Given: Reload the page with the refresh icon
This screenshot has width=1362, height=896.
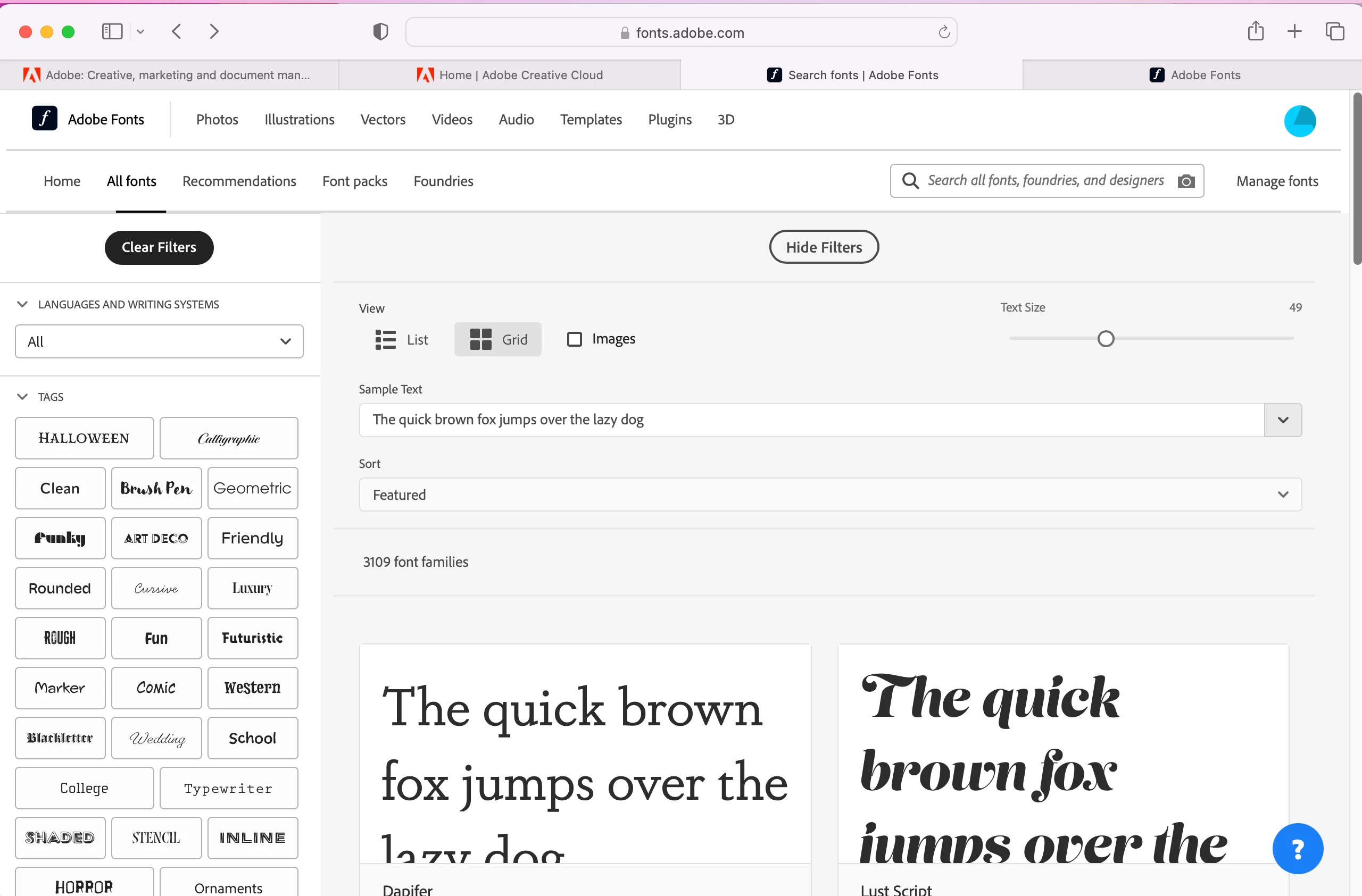Looking at the screenshot, I should [x=944, y=32].
